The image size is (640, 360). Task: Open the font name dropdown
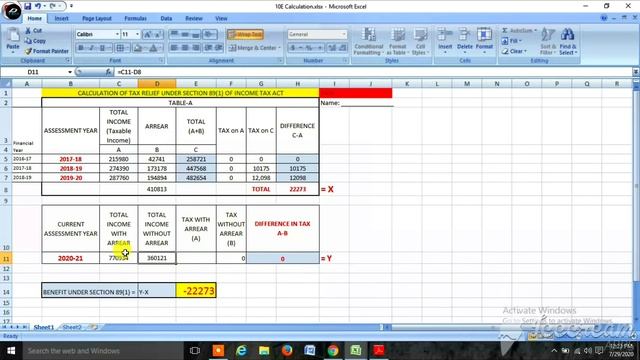pyautogui.click(x=118, y=34)
